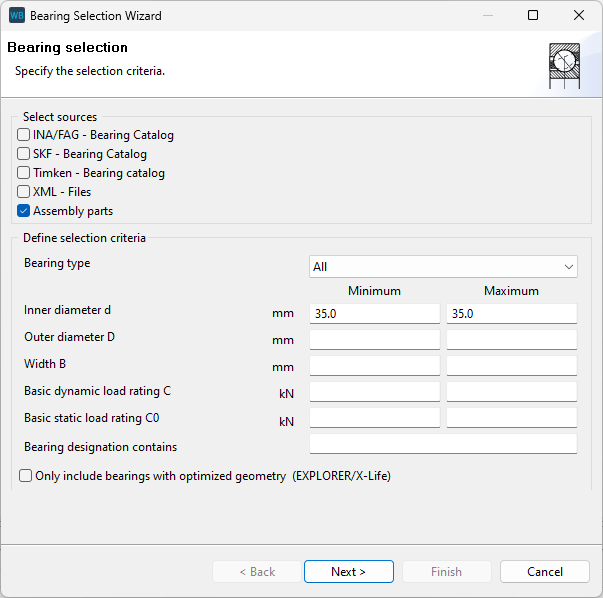The height and width of the screenshot is (598, 603).
Task: Open the Bearing type dropdown
Action: click(443, 267)
